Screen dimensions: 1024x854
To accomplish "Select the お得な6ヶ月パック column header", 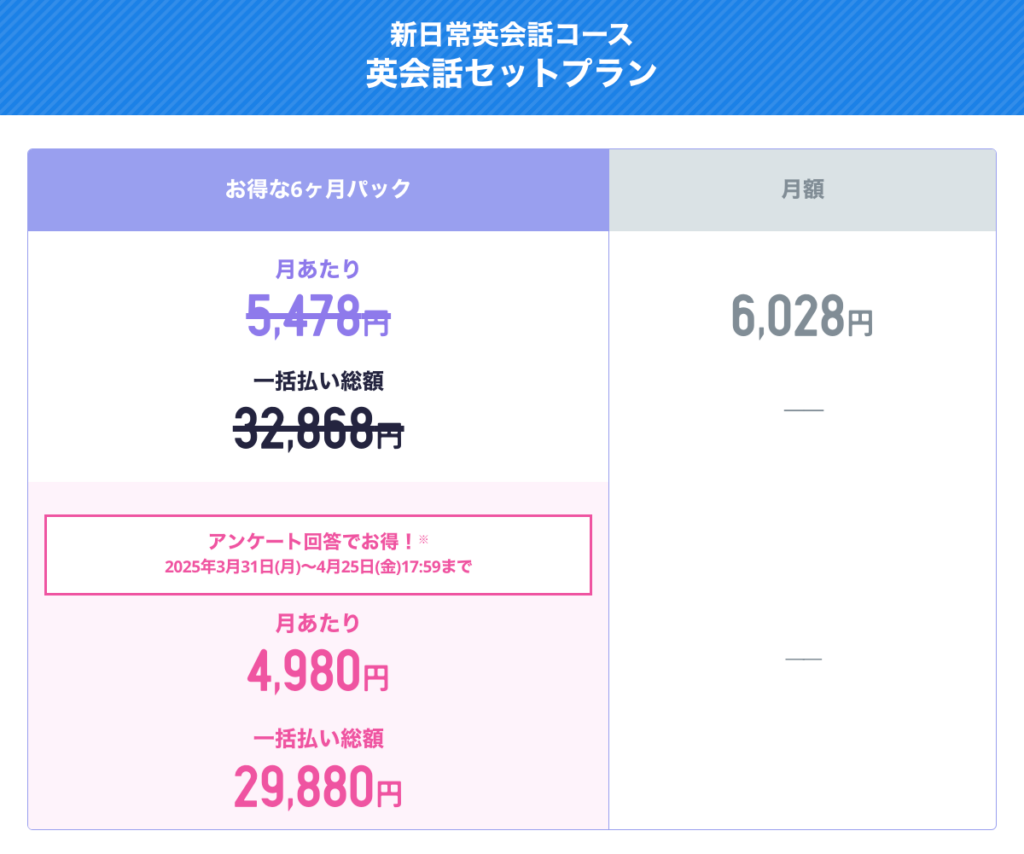I will click(x=318, y=189).
